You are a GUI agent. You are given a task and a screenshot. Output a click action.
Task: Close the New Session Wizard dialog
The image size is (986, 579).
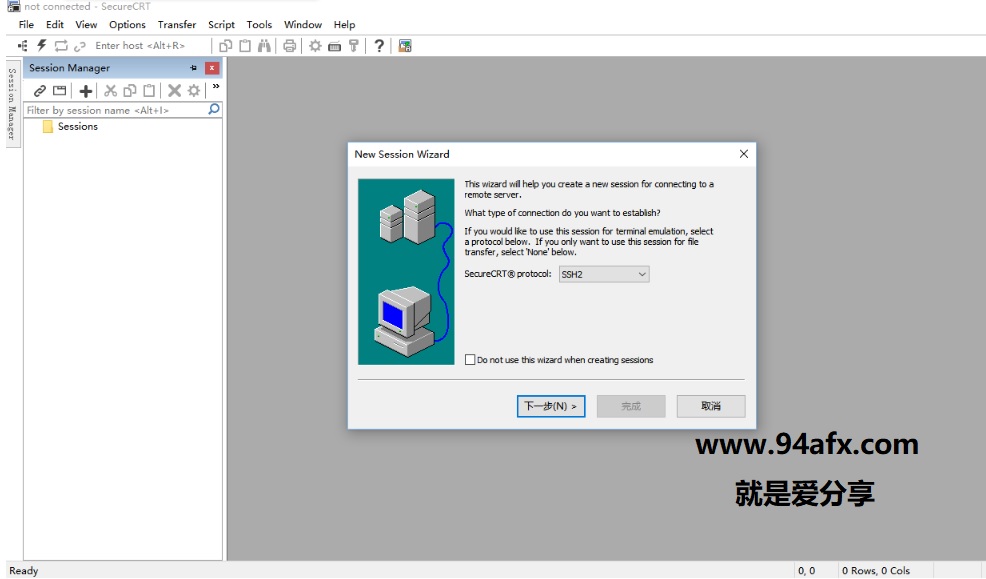tap(744, 154)
